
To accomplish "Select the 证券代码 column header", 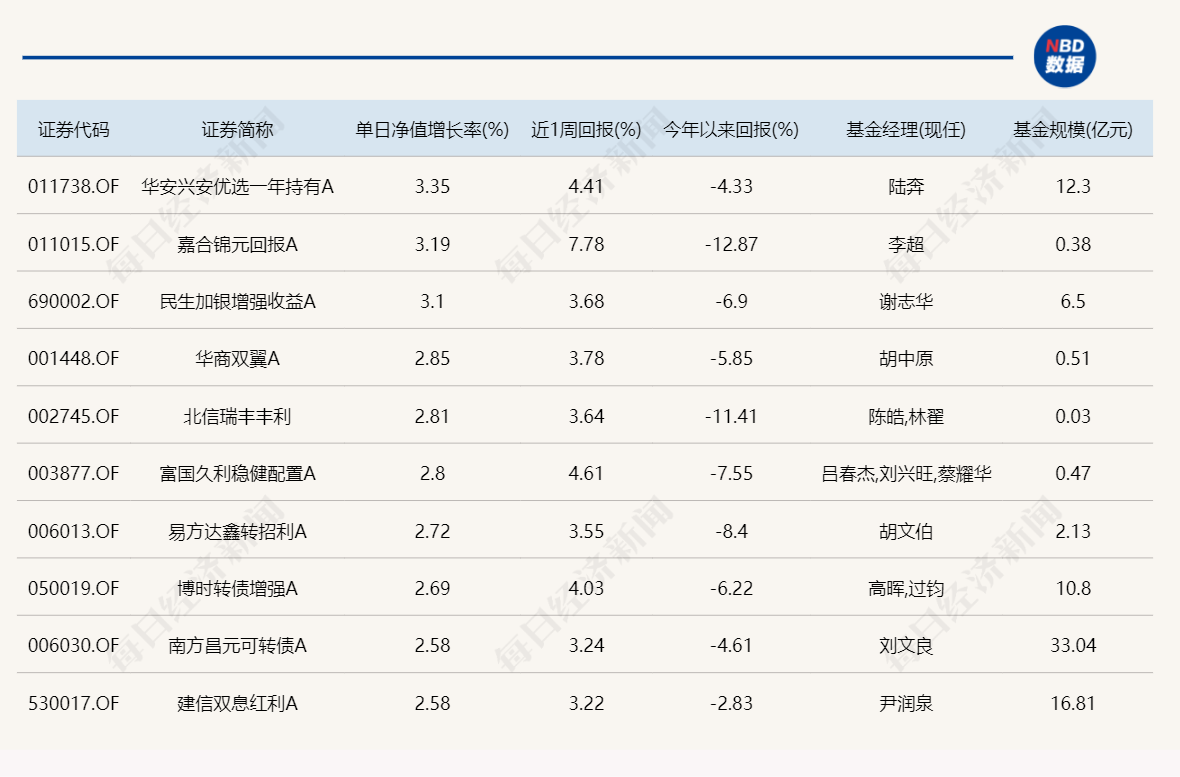I will pyautogui.click(x=74, y=130).
